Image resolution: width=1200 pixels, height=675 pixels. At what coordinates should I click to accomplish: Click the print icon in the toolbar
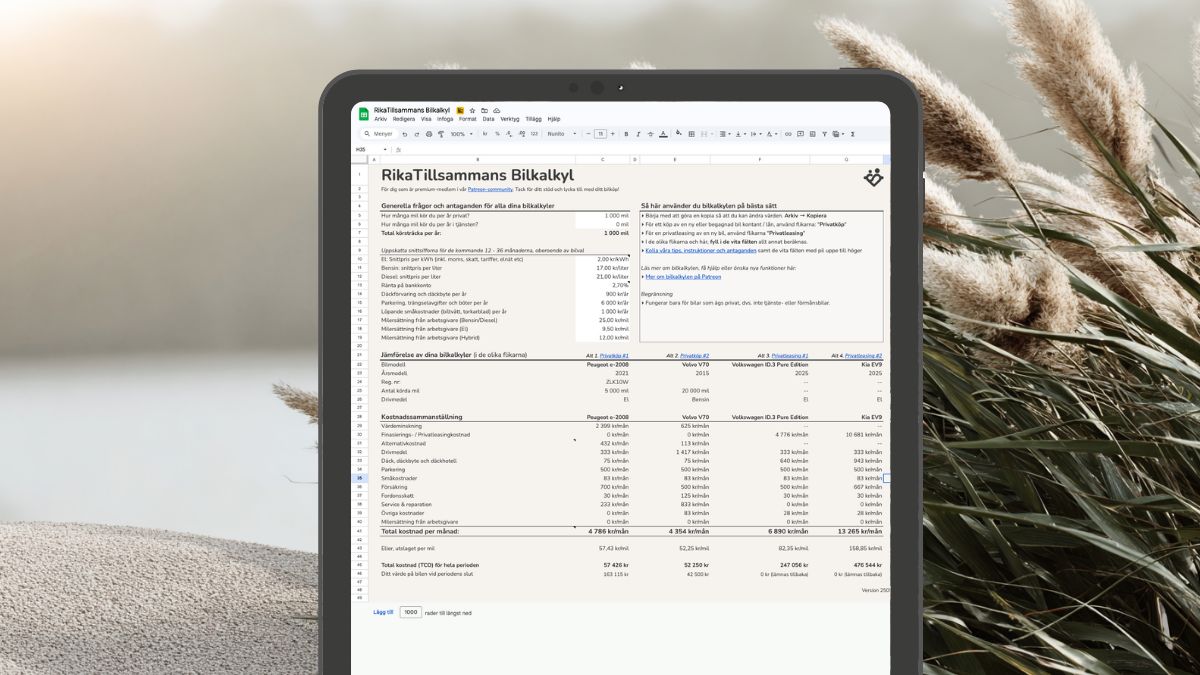click(x=428, y=134)
